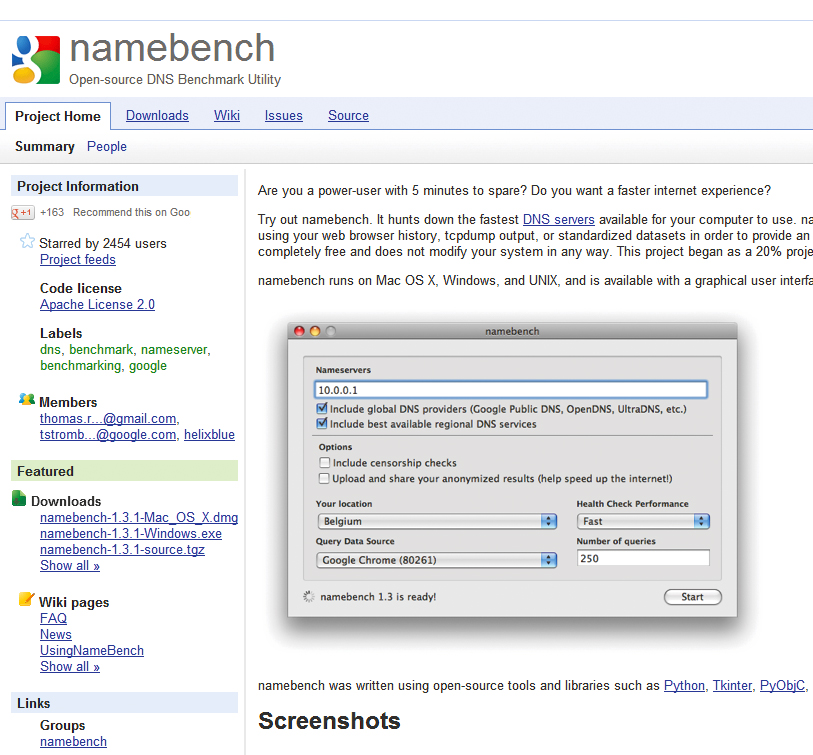Open Query Data Source Google Chrome dropdown

[x=437, y=560]
